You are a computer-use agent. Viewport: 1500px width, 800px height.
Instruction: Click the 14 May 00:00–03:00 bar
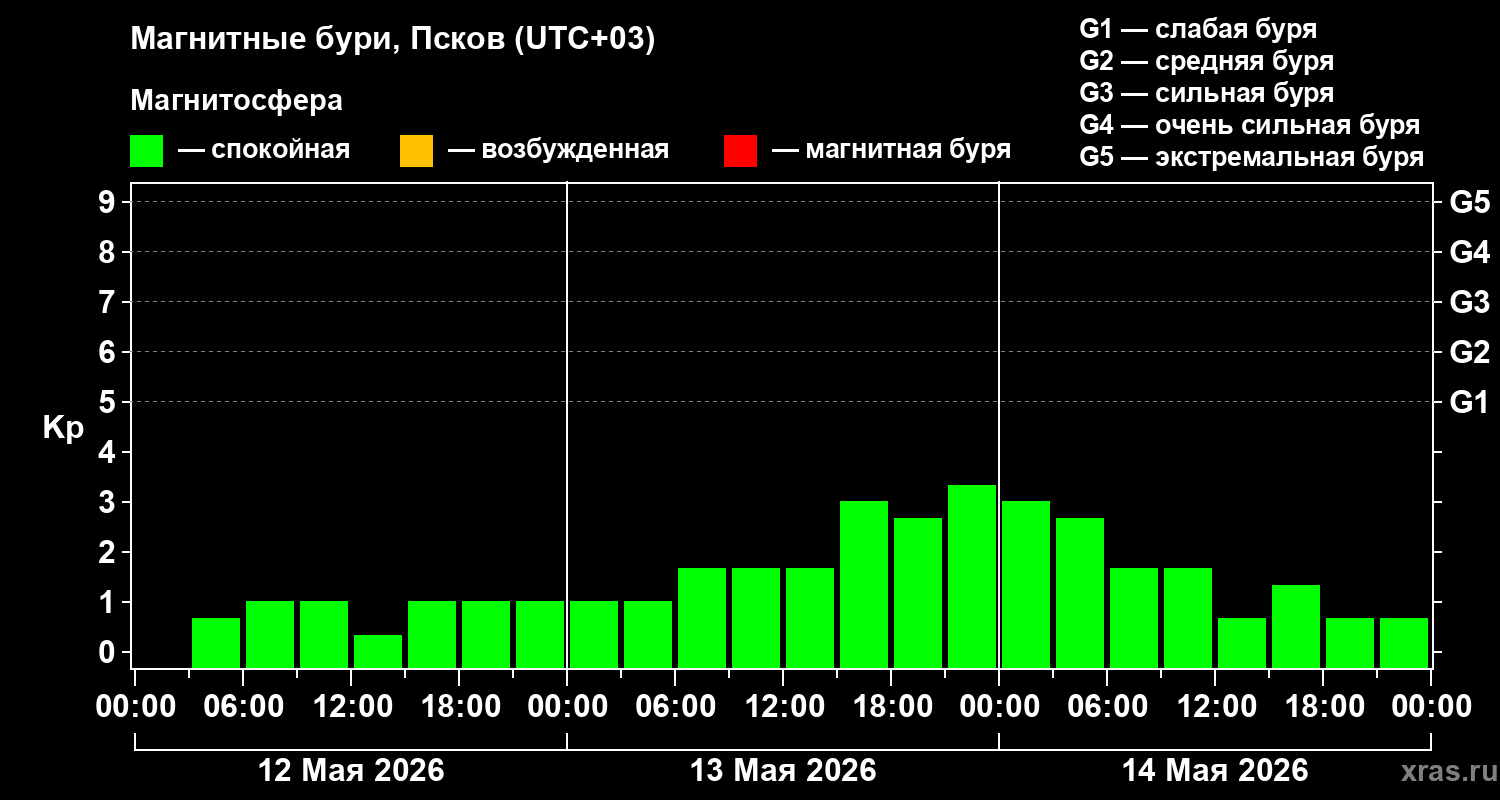[x=1026, y=584]
